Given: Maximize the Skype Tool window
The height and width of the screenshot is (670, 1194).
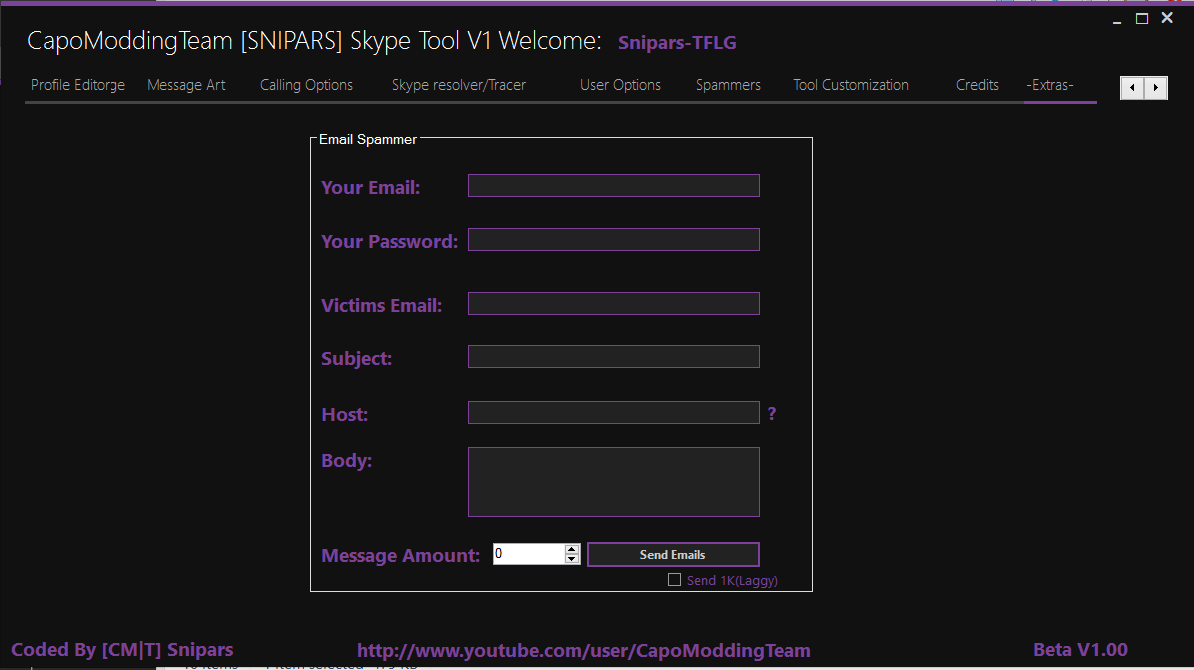Looking at the screenshot, I should pyautogui.click(x=1142, y=18).
